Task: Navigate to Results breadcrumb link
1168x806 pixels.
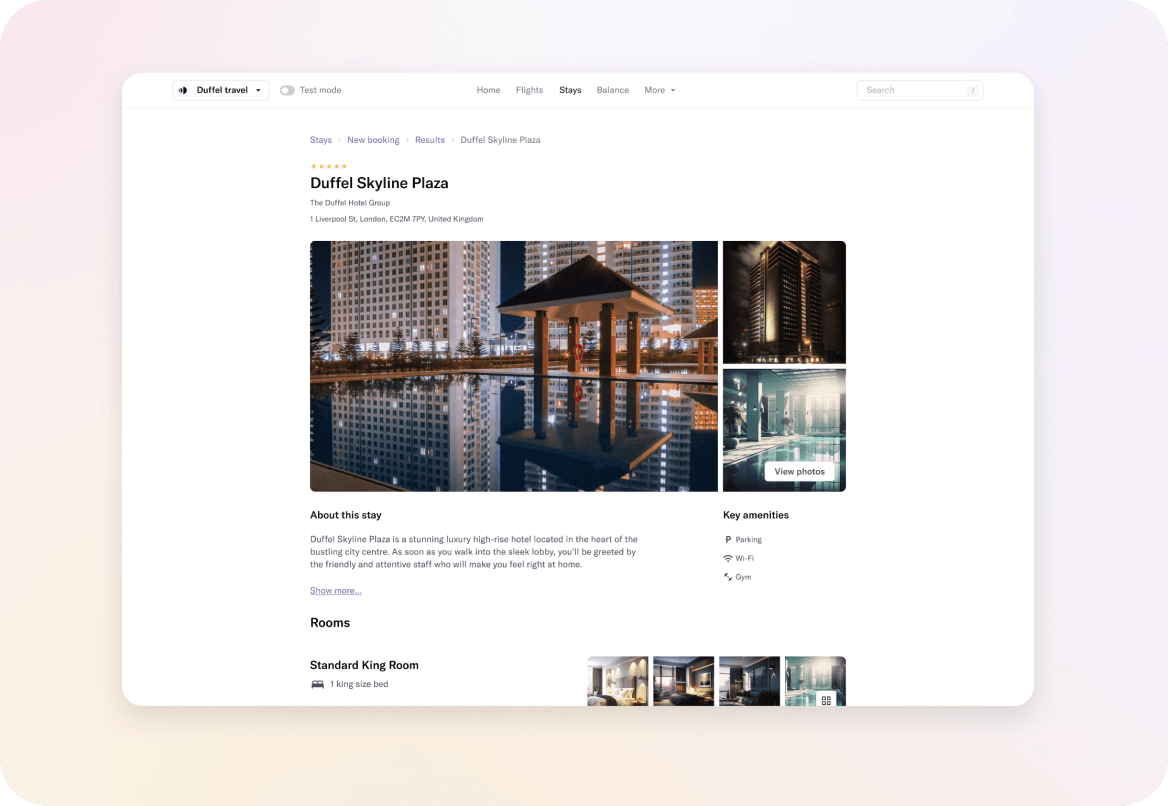Action: coord(430,140)
